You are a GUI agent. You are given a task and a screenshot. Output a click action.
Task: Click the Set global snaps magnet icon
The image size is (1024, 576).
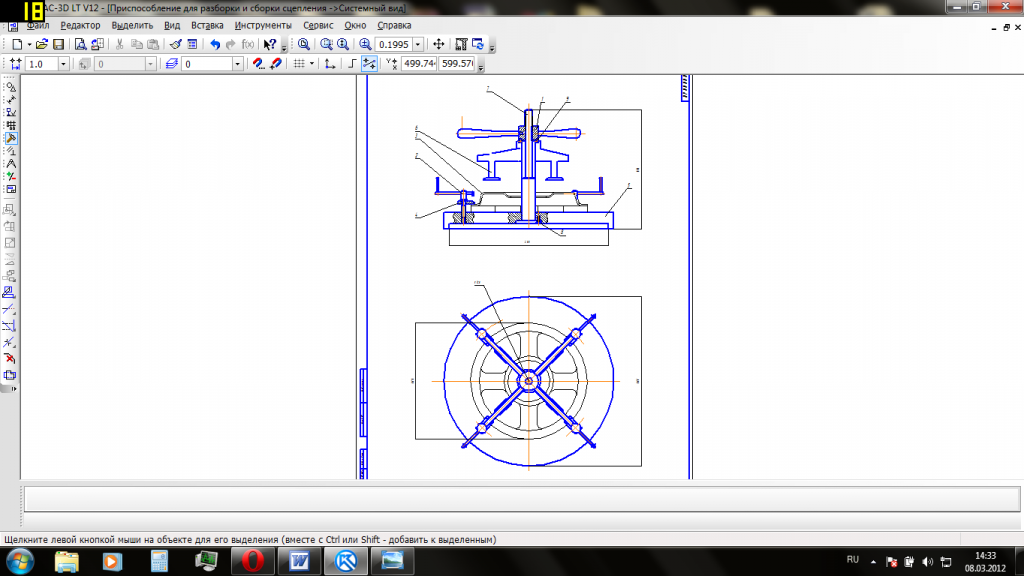[258, 64]
